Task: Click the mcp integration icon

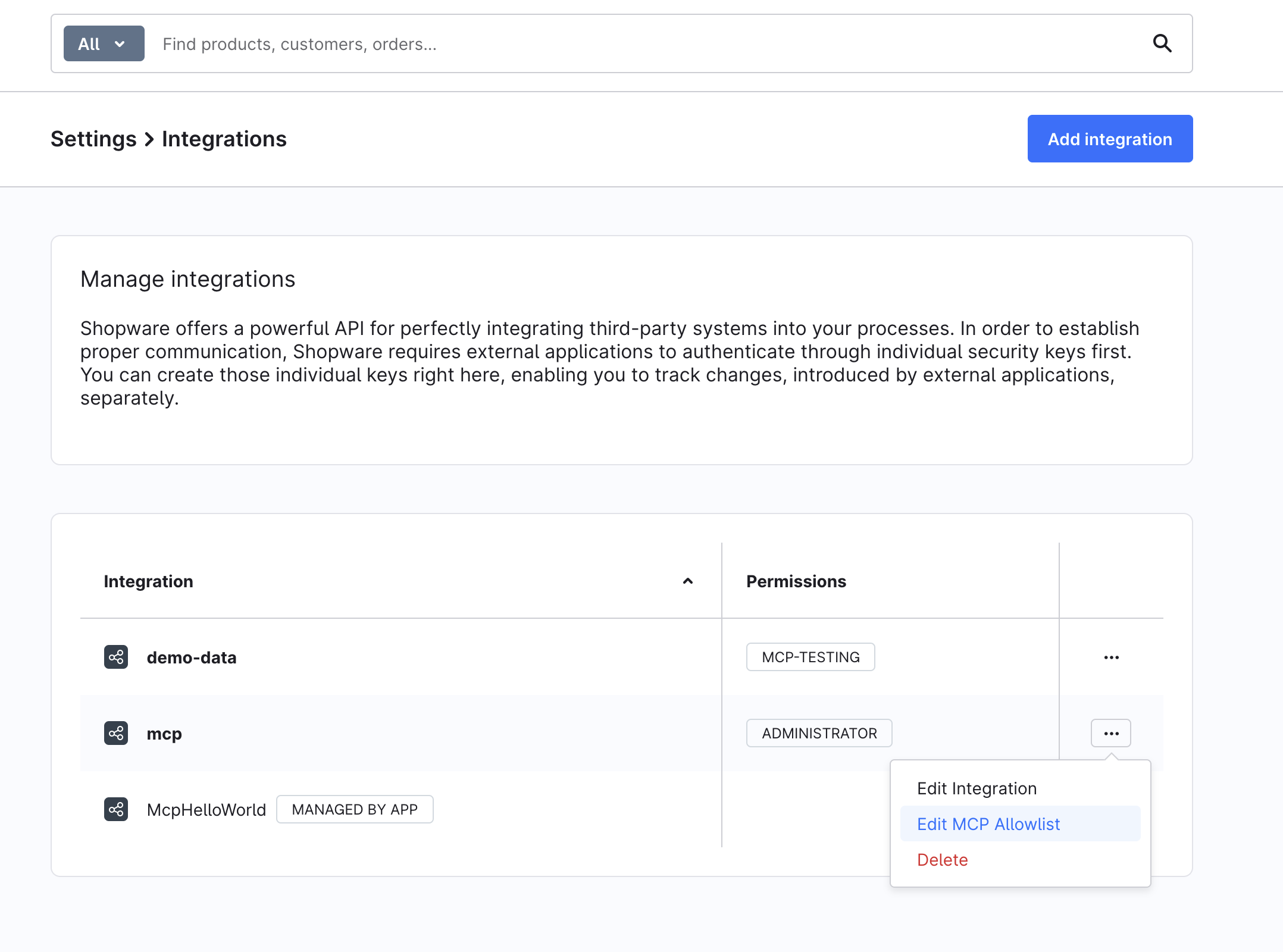Action: [x=116, y=733]
